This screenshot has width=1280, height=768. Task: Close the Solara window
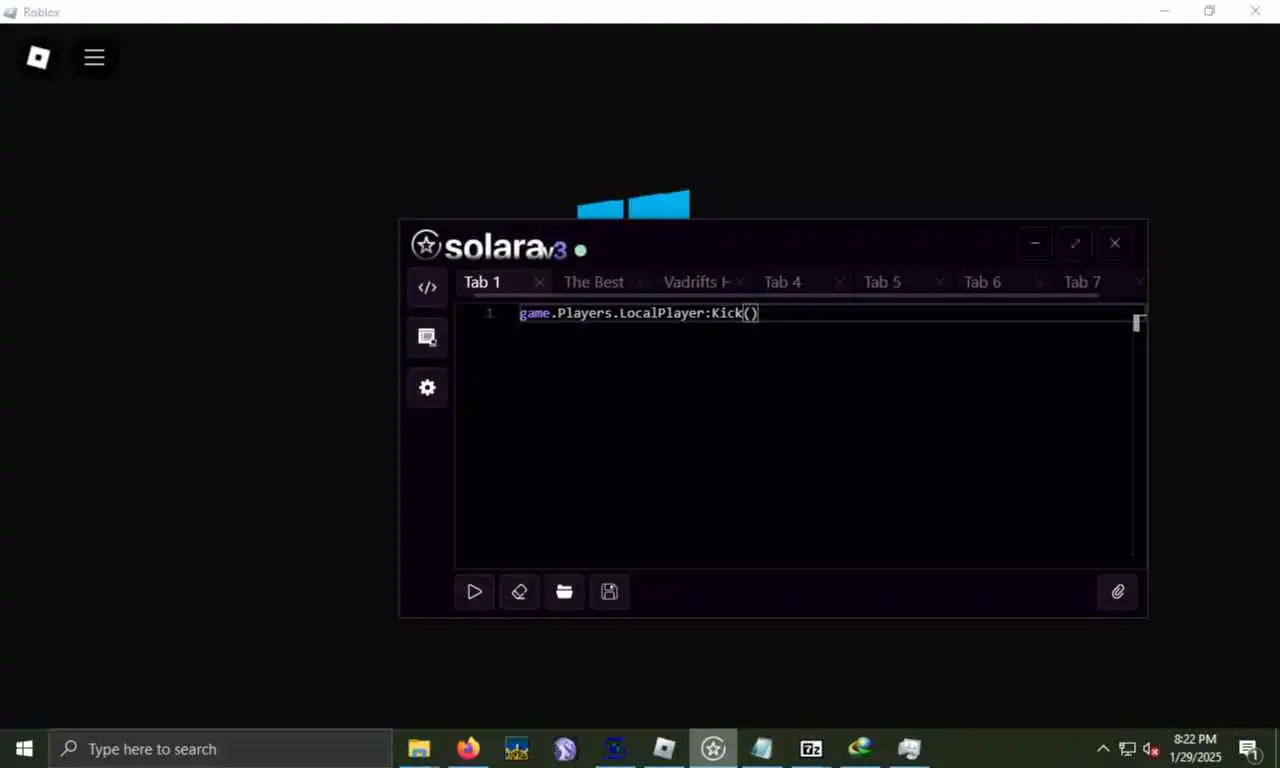[1115, 243]
